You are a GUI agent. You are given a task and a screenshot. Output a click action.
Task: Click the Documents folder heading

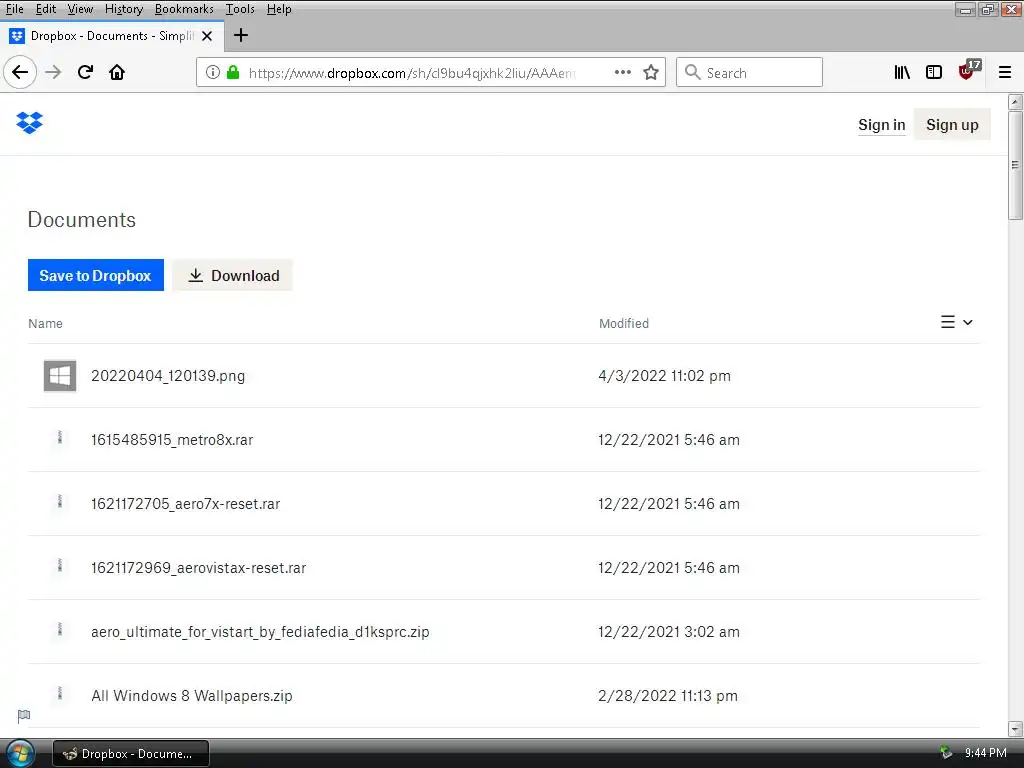pyautogui.click(x=82, y=219)
